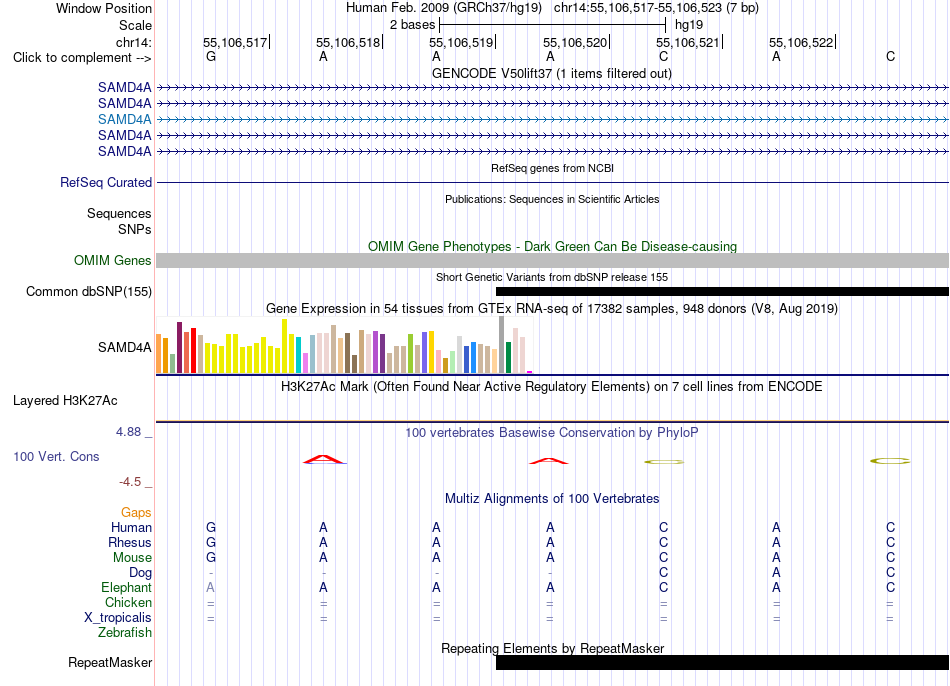The width and height of the screenshot is (950, 686).
Task: Click the Window Position label
Action: [x=104, y=8]
